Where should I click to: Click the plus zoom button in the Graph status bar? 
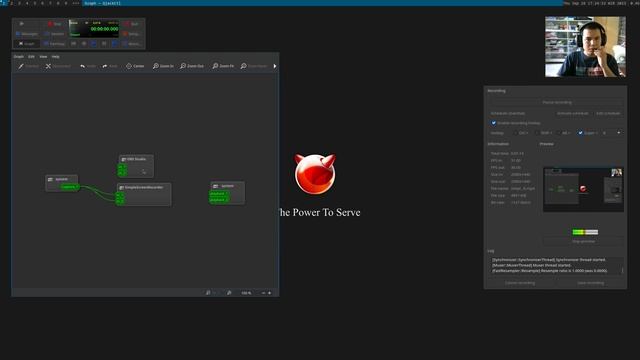pyautogui.click(x=269, y=293)
